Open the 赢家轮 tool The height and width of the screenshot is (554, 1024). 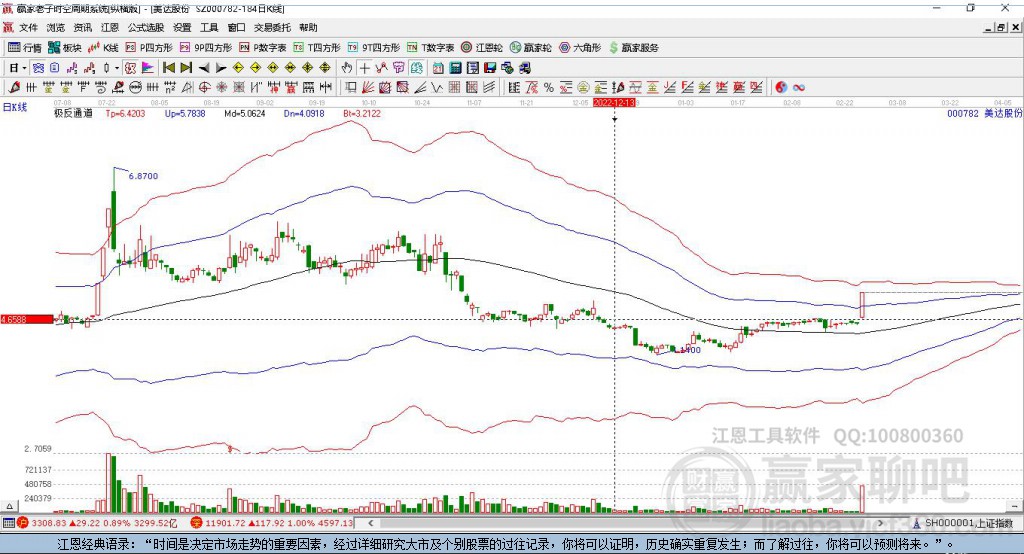(x=530, y=48)
